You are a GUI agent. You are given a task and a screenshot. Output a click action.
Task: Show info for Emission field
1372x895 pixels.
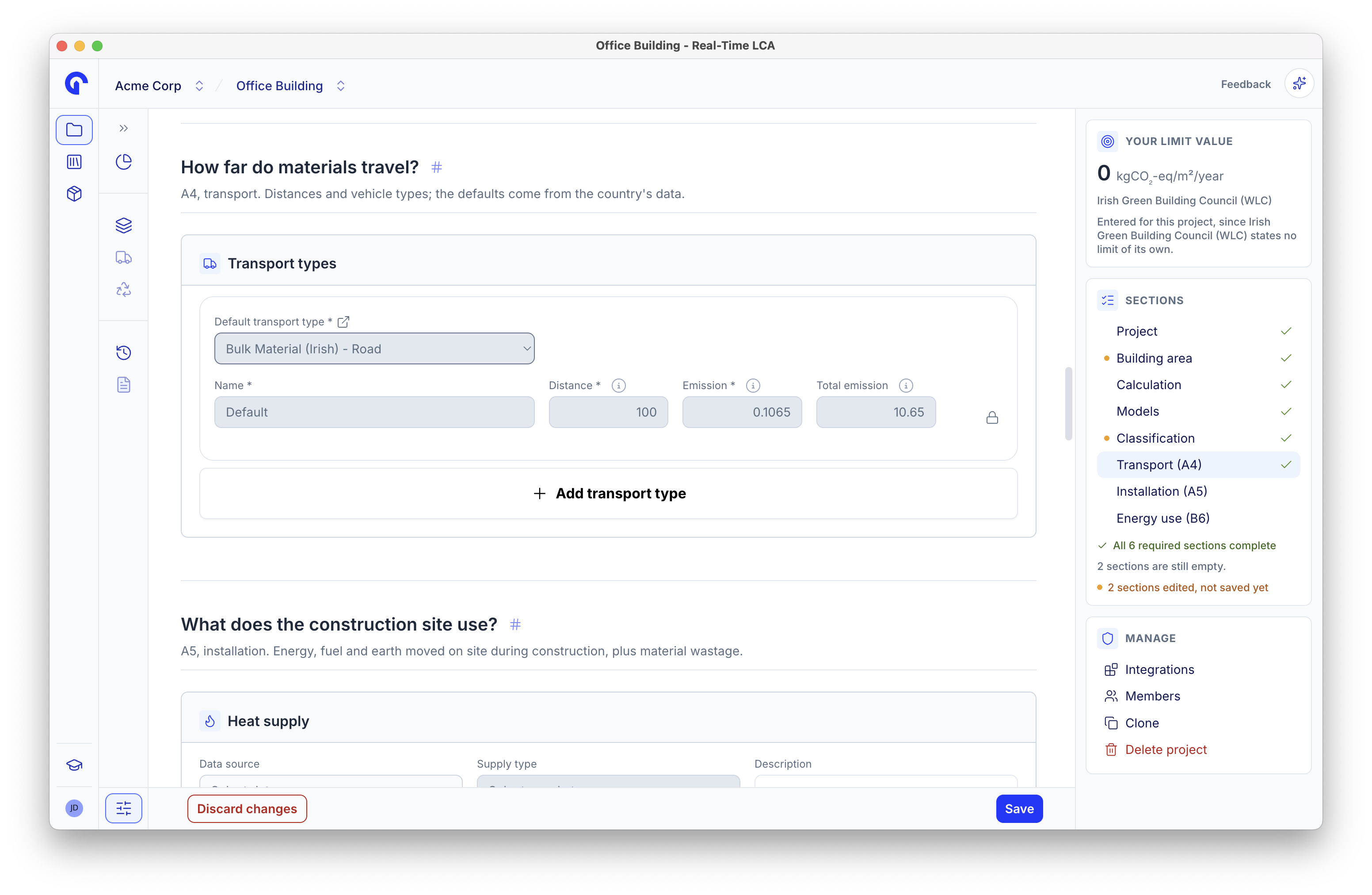click(x=753, y=386)
